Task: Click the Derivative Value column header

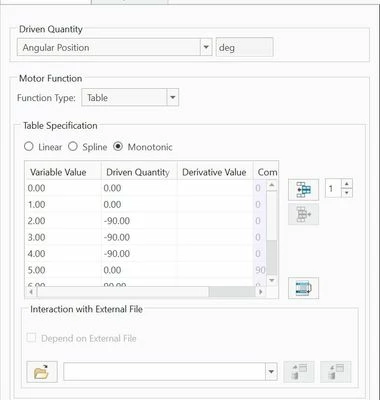Action: point(215,172)
